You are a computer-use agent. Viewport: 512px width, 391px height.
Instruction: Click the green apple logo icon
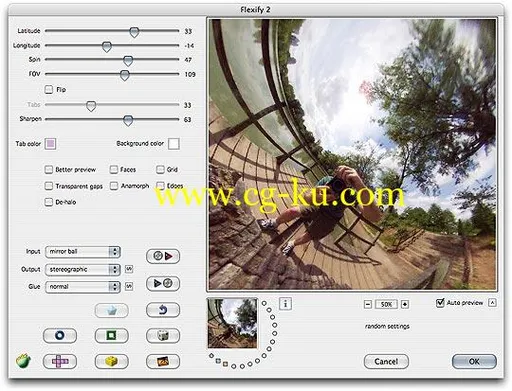(23, 361)
